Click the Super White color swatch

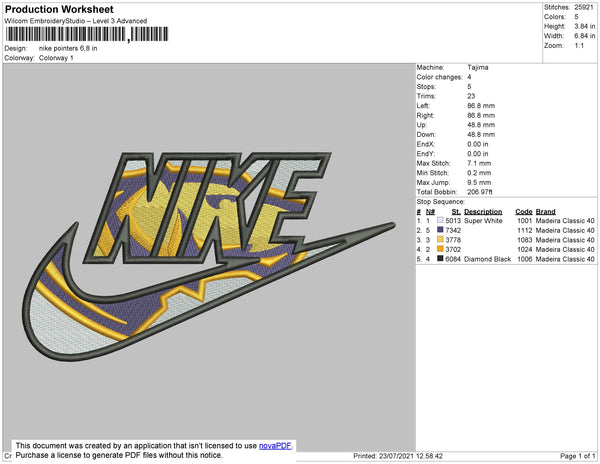[440, 220]
